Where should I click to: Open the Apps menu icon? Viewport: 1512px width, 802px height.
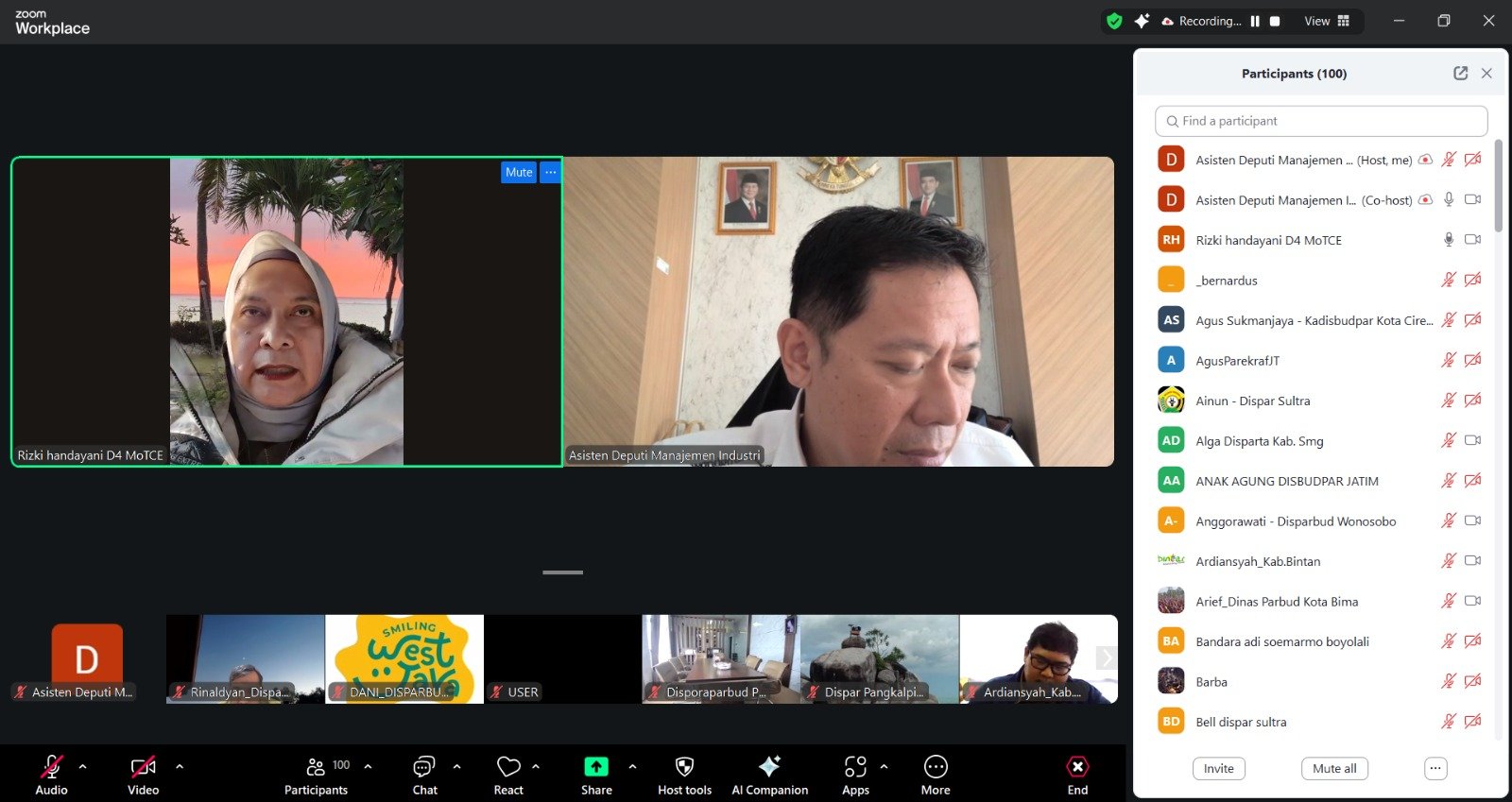click(855, 767)
